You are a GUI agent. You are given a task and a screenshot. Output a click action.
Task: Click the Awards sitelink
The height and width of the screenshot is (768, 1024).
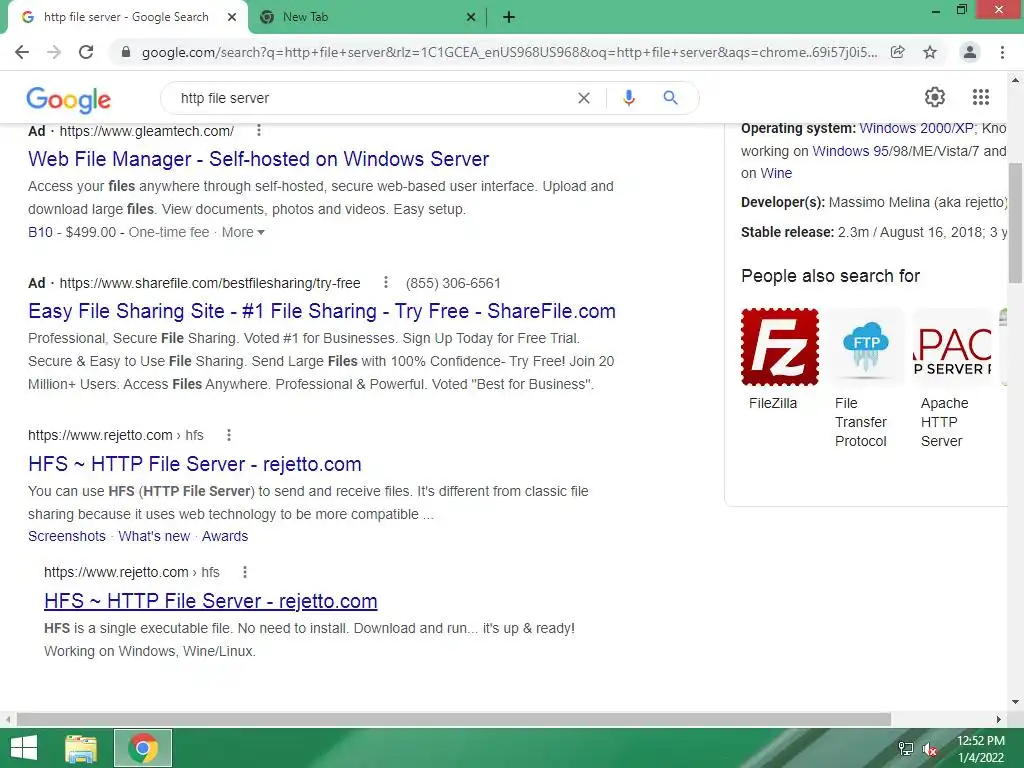[225, 536]
